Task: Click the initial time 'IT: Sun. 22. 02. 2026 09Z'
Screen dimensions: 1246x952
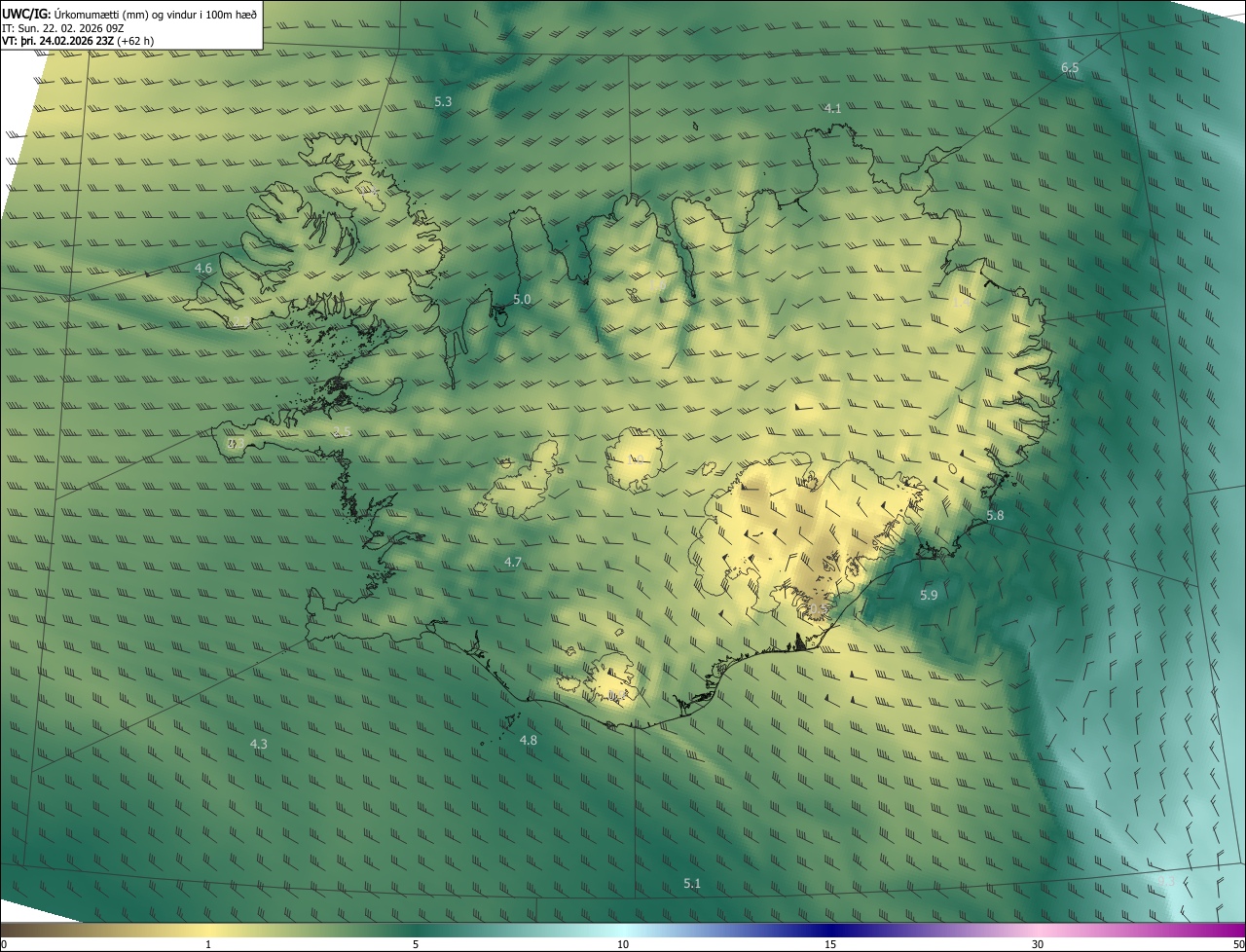Action: [63, 28]
